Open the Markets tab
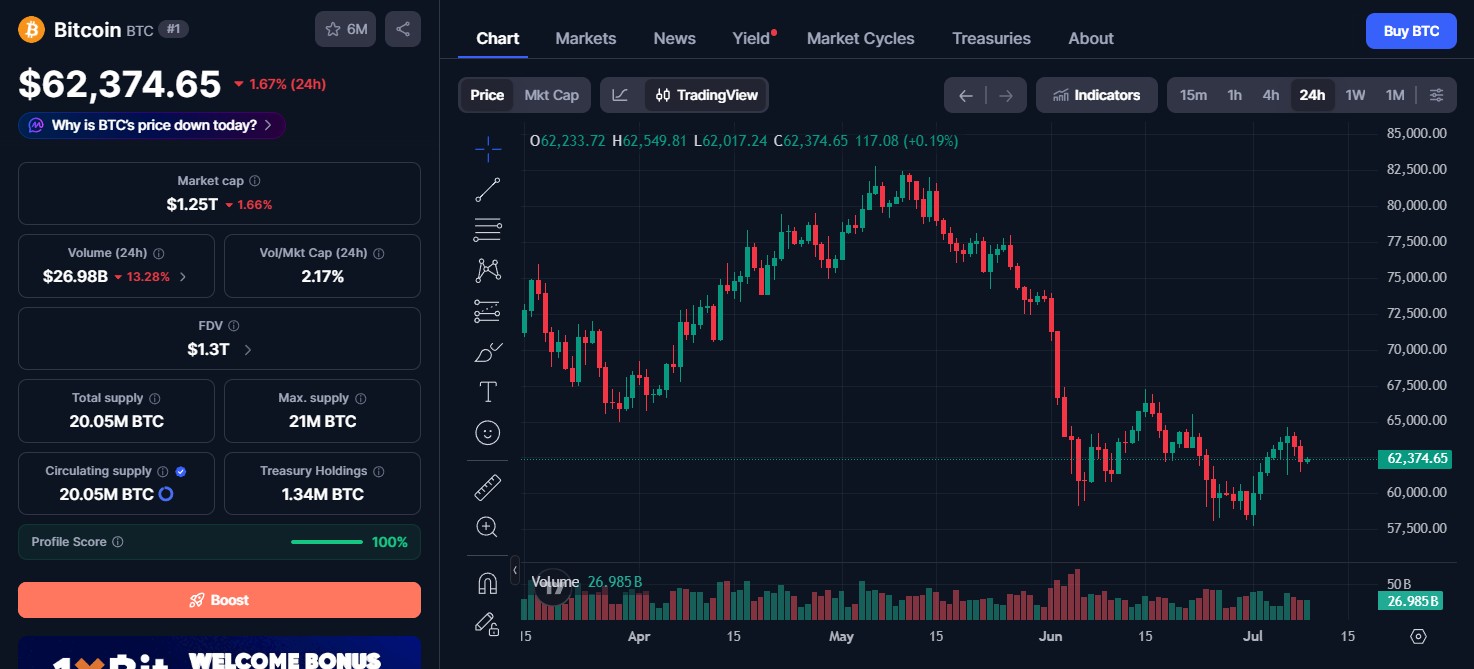The height and width of the screenshot is (669, 1474). 586,38
